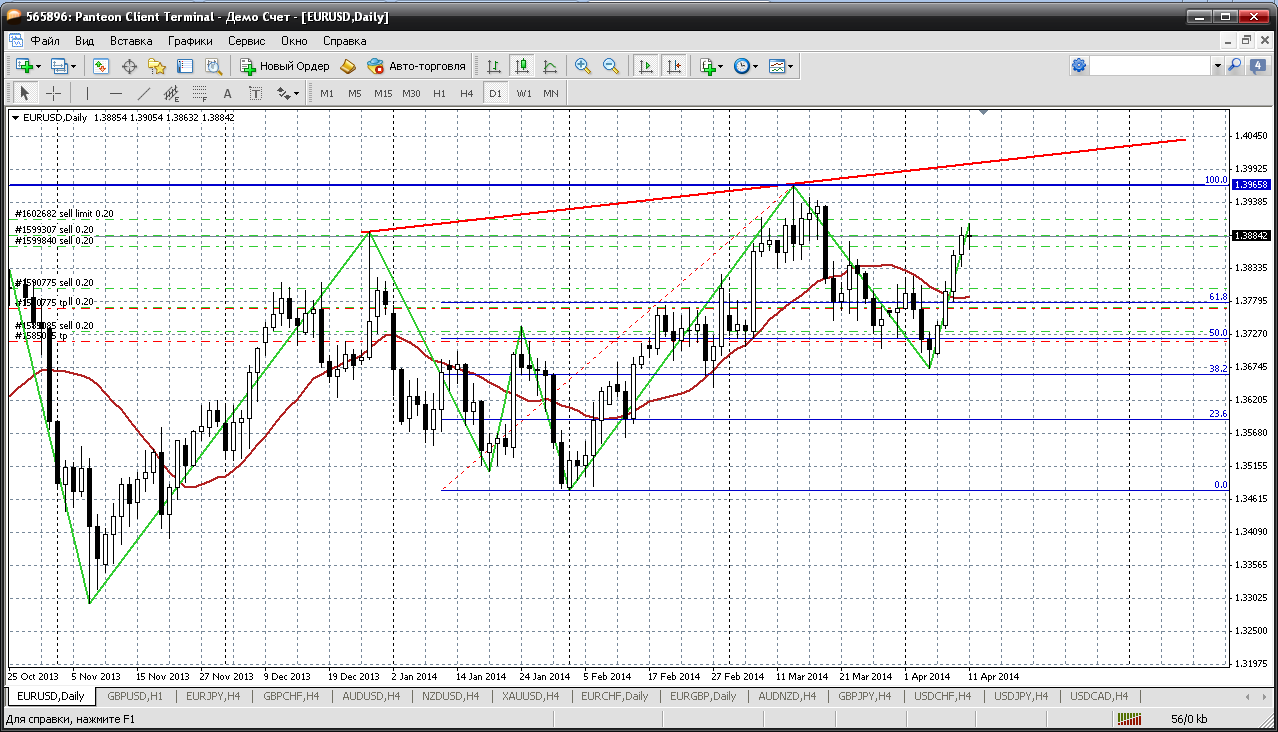Toggle chart auto-scroll
This screenshot has height=732, width=1278.
tap(646, 66)
